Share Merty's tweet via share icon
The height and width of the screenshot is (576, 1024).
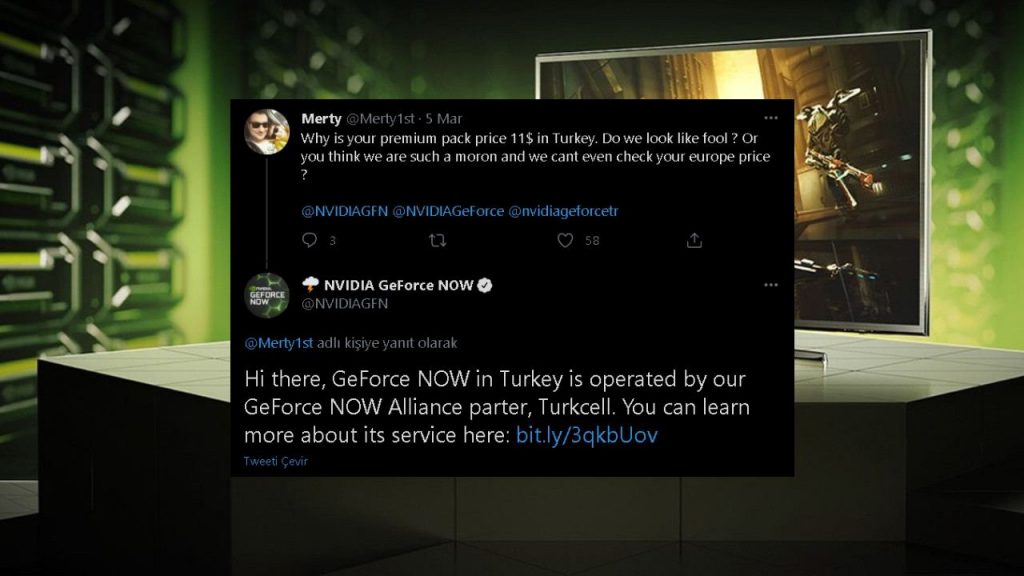coord(694,240)
